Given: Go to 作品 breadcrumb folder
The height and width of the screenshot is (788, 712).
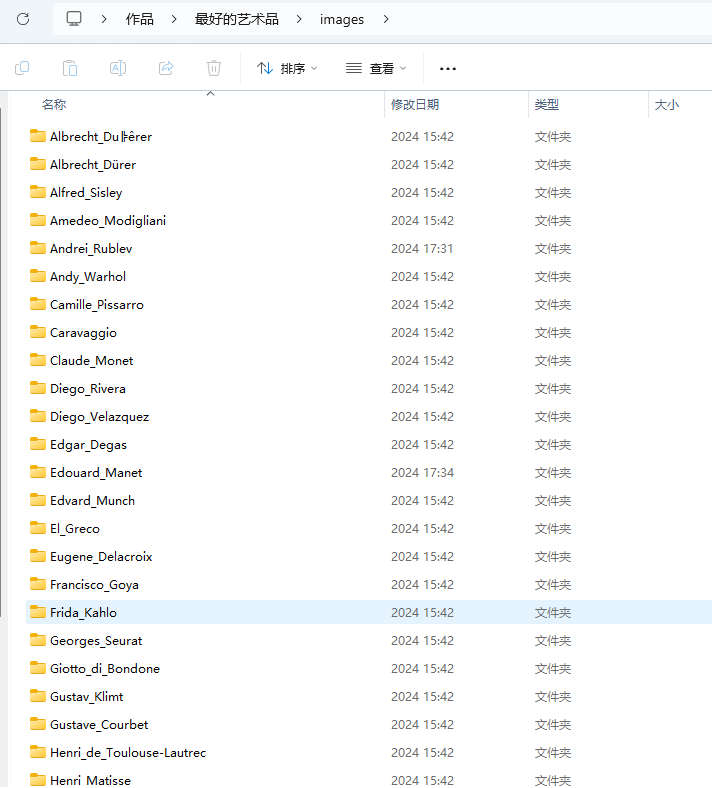Looking at the screenshot, I should pos(140,19).
